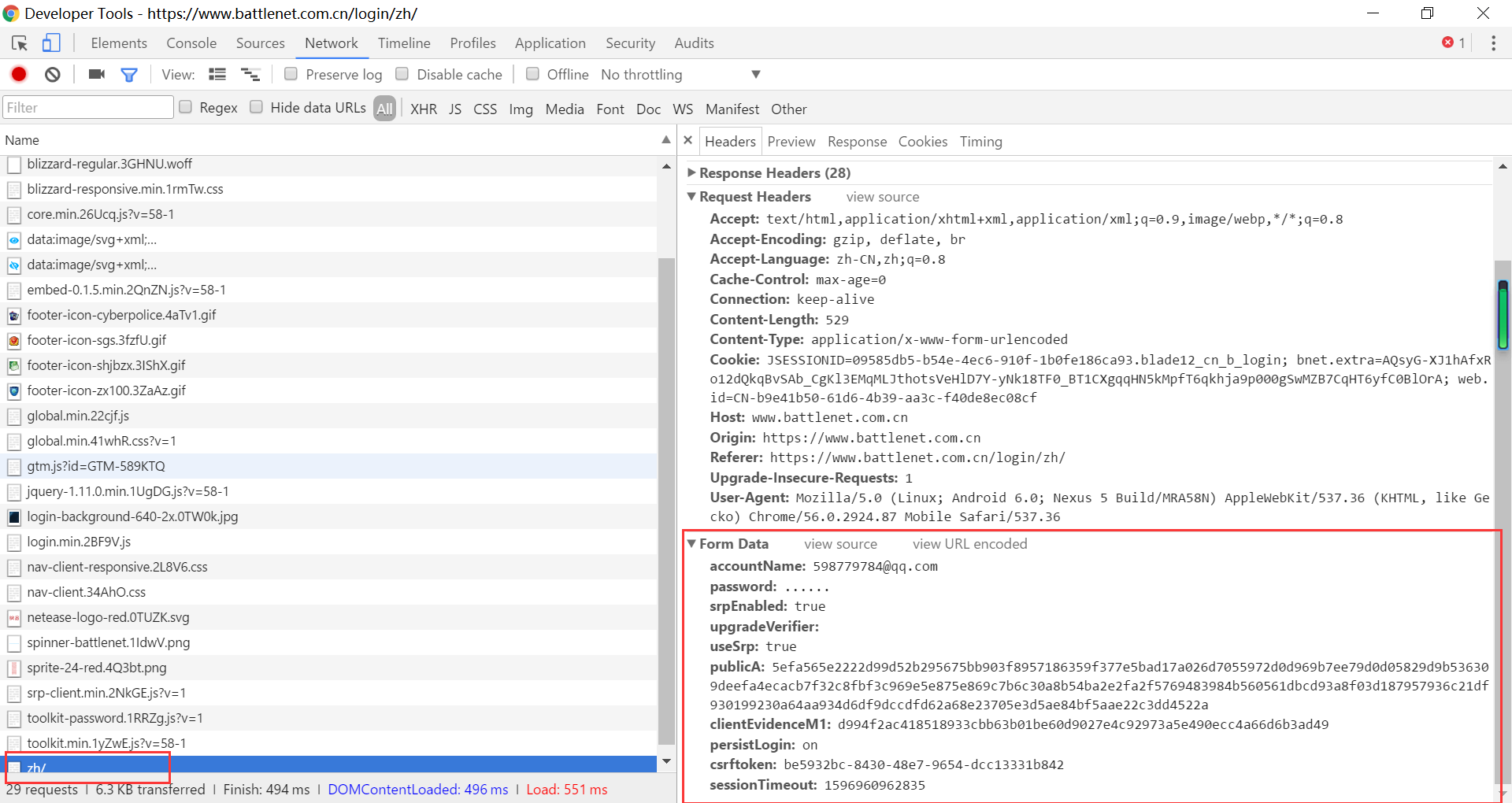Image resolution: width=1512 pixels, height=803 pixels.
Task: Open the Cookies tab of the request
Action: 923,142
